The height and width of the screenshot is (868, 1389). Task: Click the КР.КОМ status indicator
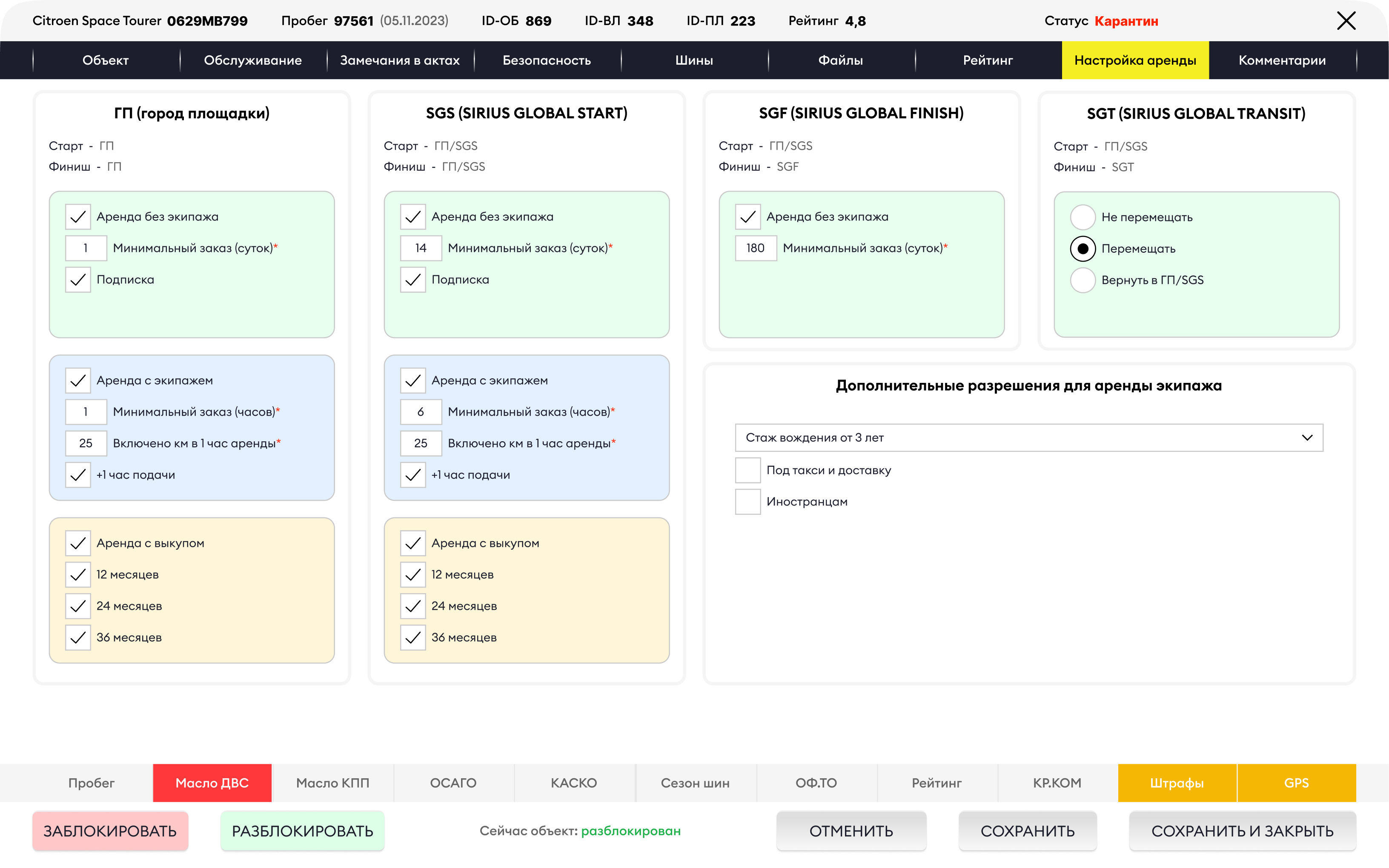[1057, 782]
